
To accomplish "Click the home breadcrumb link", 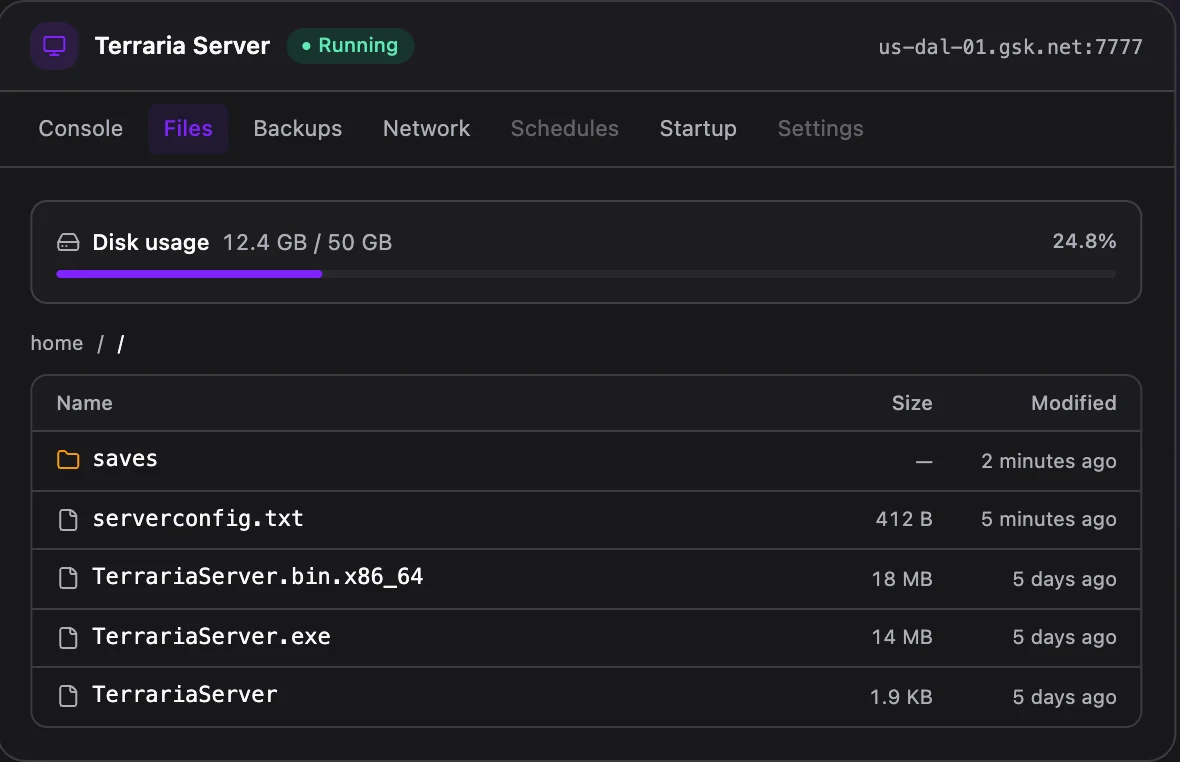I will [56, 343].
